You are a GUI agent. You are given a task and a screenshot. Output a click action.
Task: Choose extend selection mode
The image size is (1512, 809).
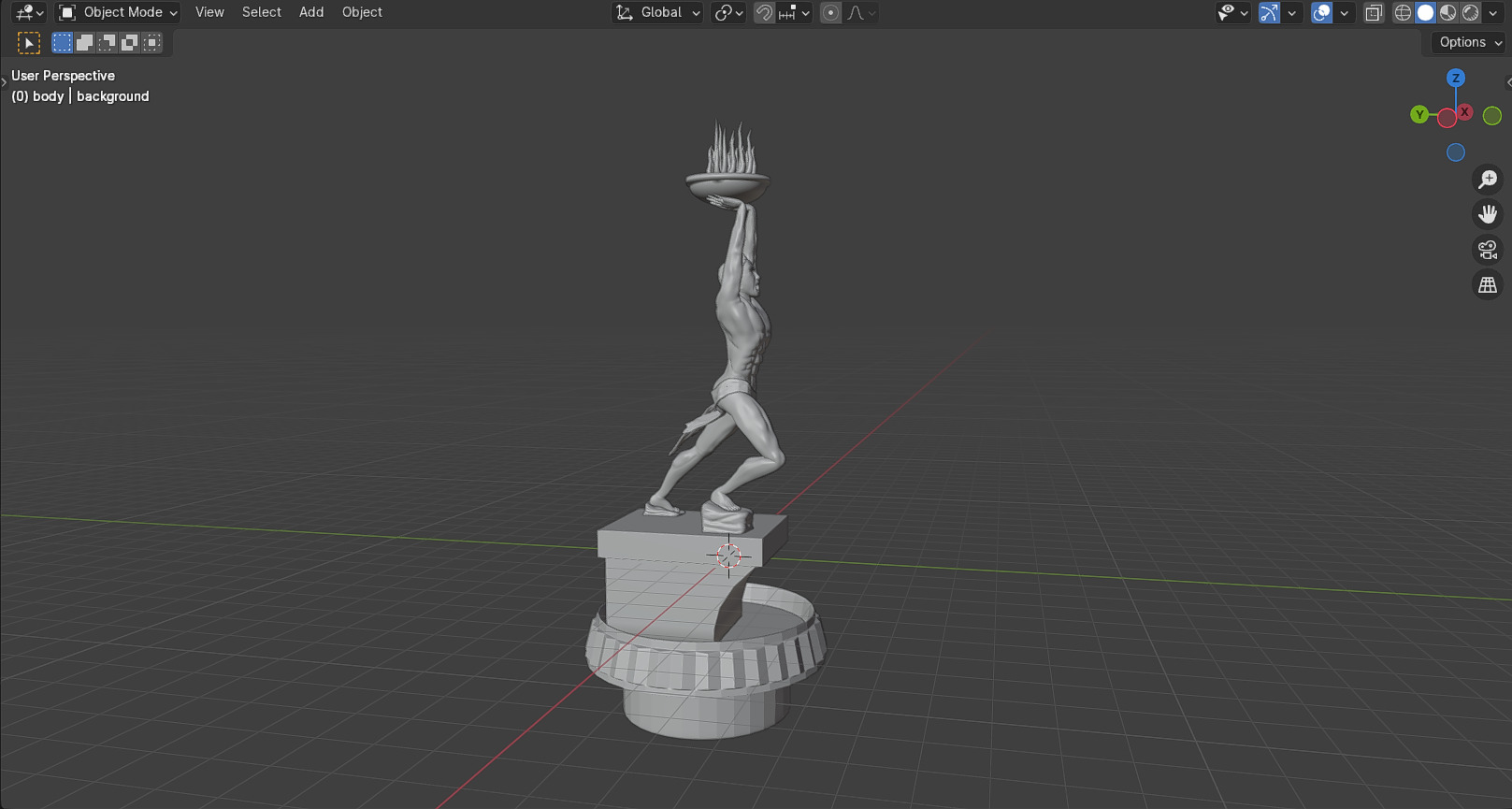click(x=84, y=42)
